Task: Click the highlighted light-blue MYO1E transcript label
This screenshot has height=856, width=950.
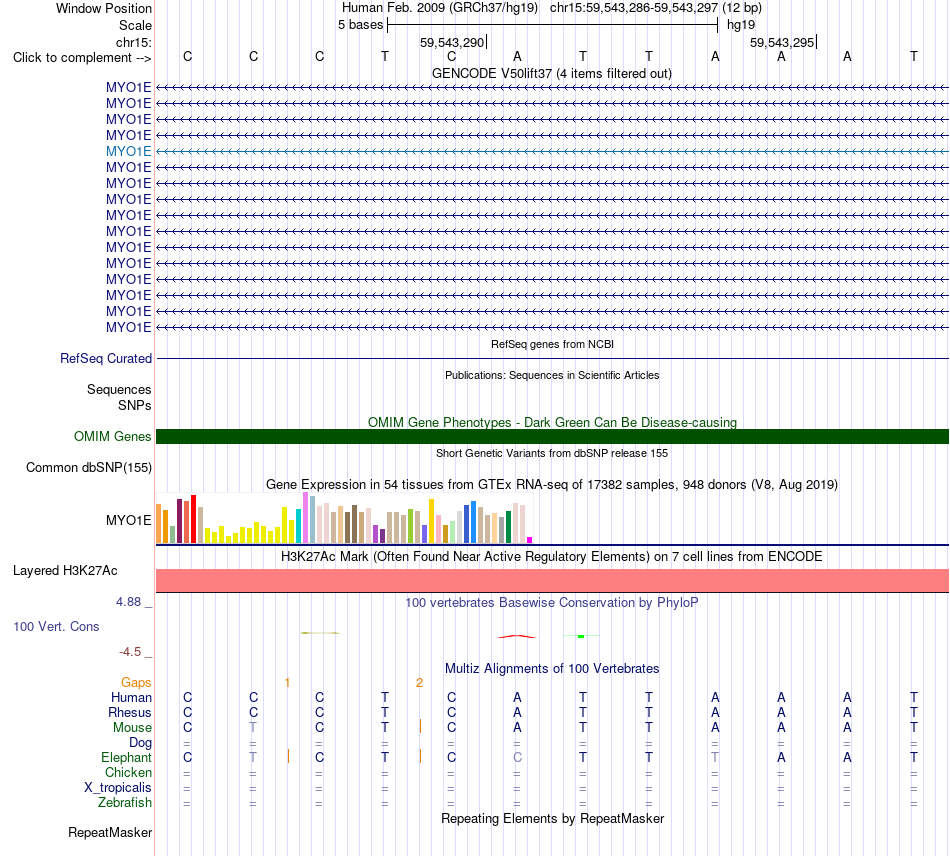Action: coord(128,151)
